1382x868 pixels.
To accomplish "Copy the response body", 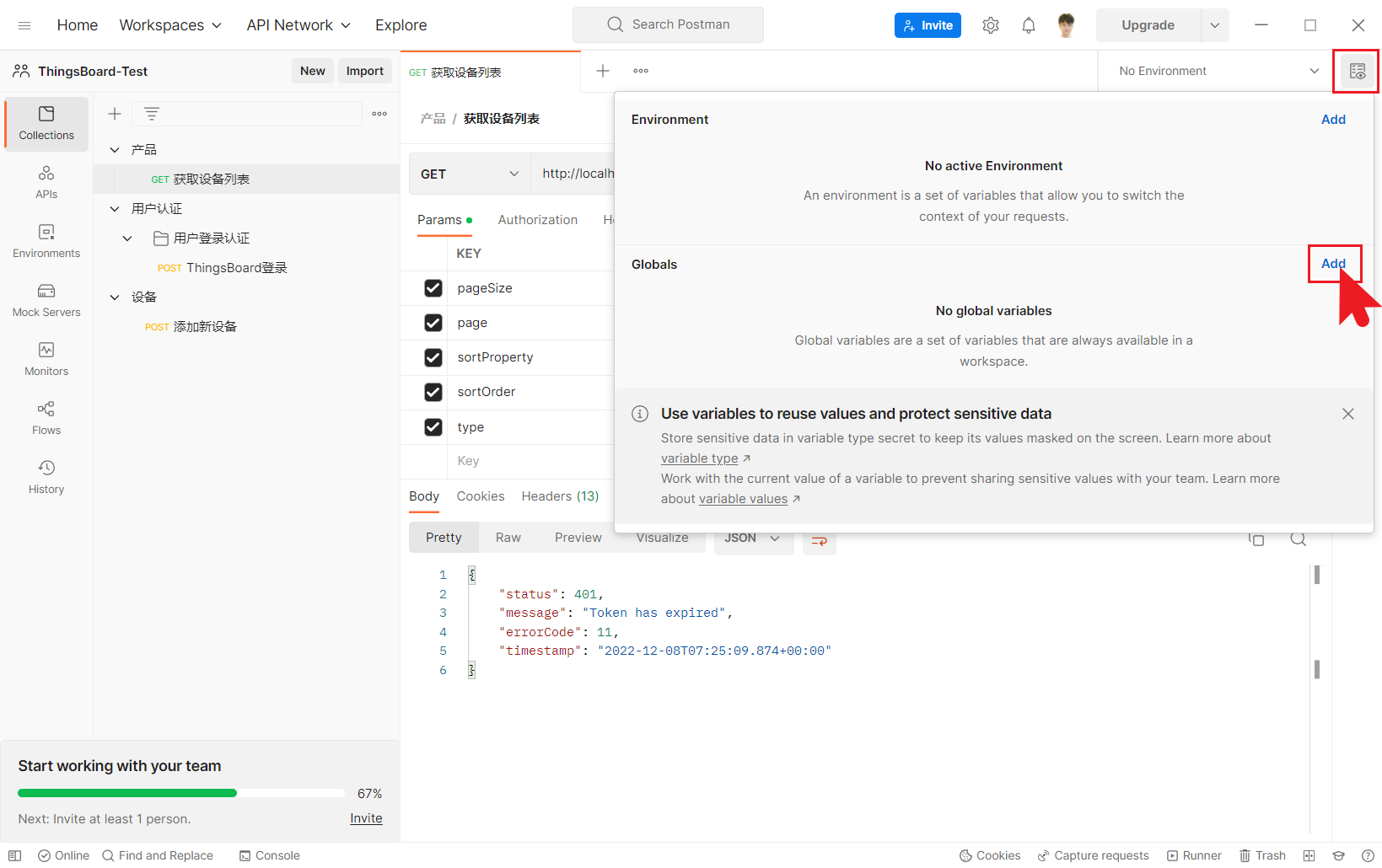I will 1256,539.
